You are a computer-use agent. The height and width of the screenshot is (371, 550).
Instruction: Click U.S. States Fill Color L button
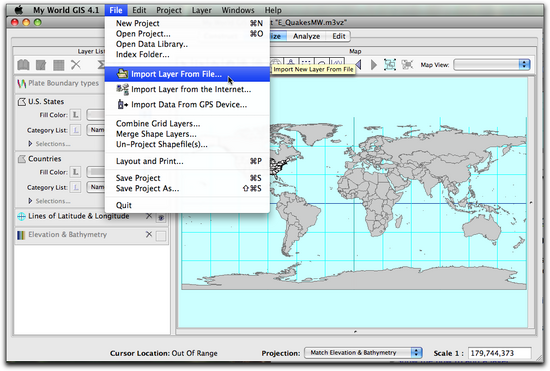coord(75,115)
